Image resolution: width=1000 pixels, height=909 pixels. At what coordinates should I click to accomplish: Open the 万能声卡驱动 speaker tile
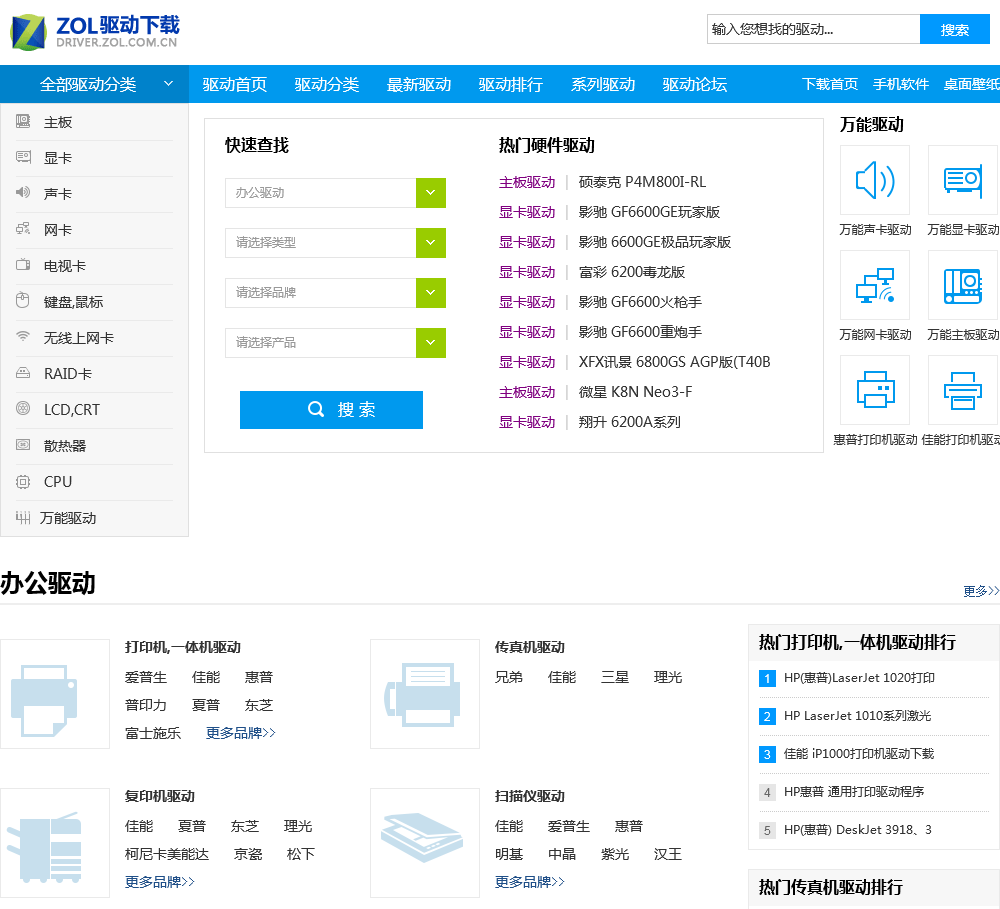pos(875,180)
